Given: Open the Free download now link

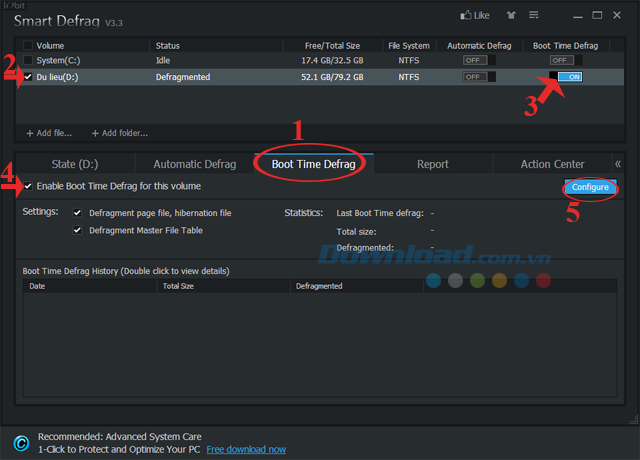Looking at the screenshot, I should 246,449.
